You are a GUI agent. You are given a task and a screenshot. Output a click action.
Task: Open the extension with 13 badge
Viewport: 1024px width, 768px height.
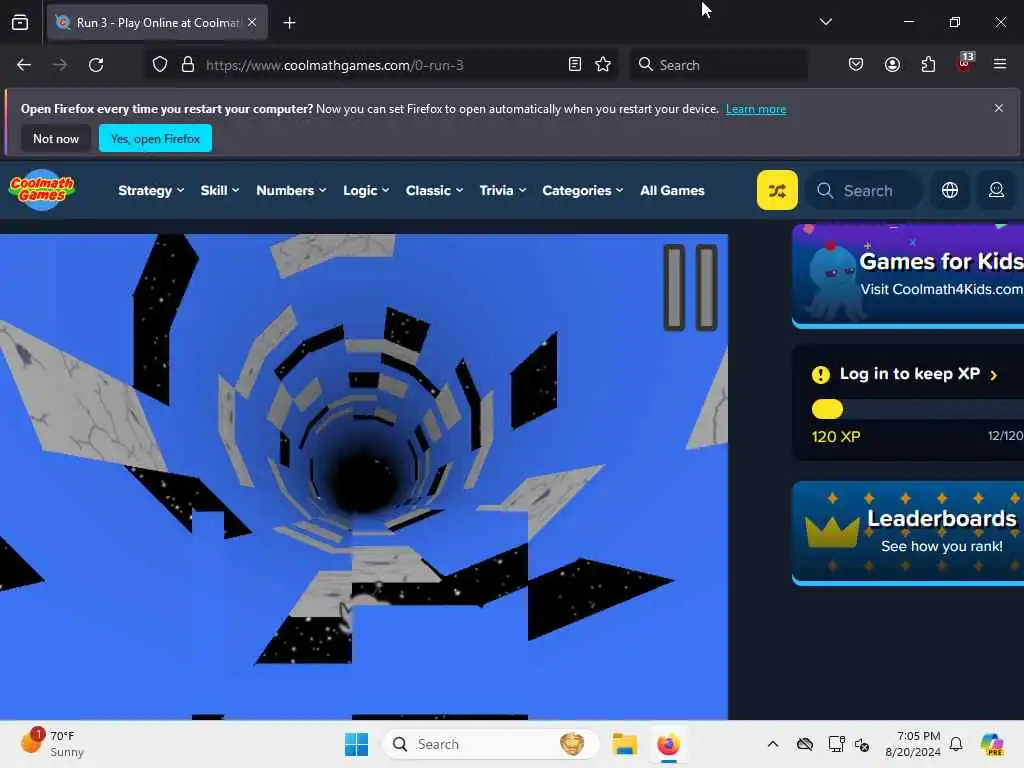coord(965,63)
